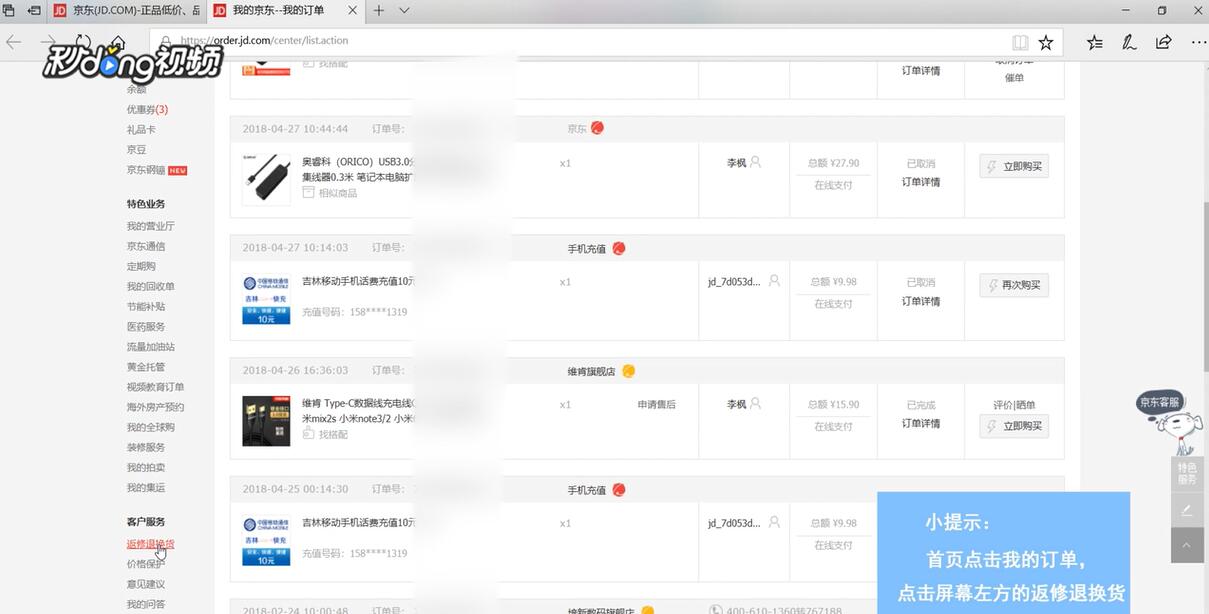
Task: Click 立即购买 for the ORICO order
Action: [1014, 167]
